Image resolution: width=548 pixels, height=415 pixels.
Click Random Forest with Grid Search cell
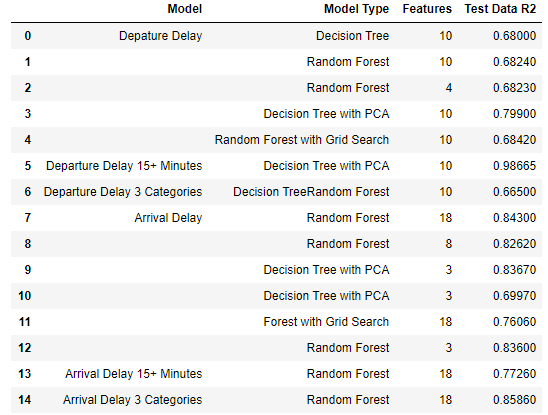(302, 140)
